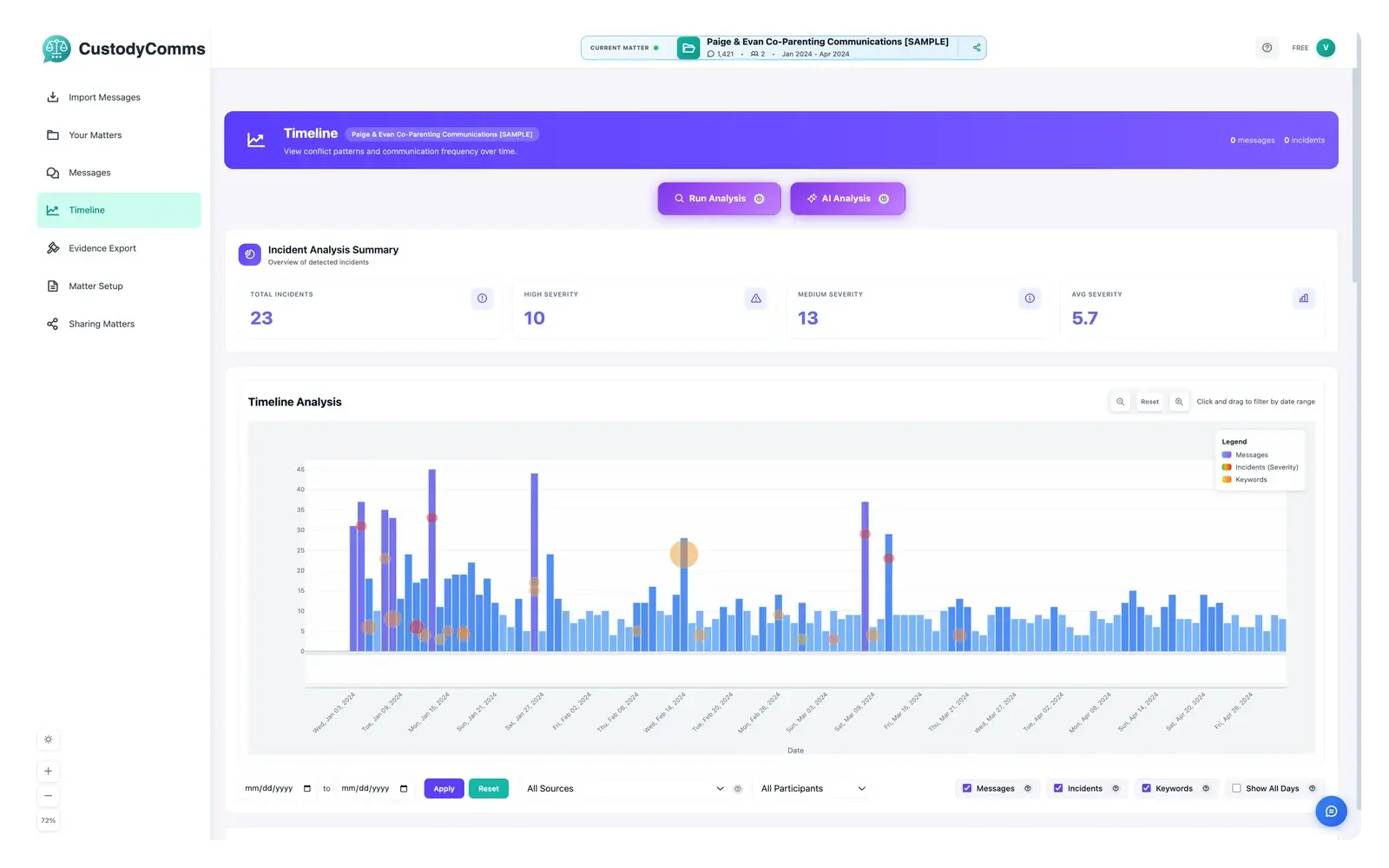1389x868 pixels.
Task: Enable the Show All Days checkbox
Action: (x=1236, y=788)
